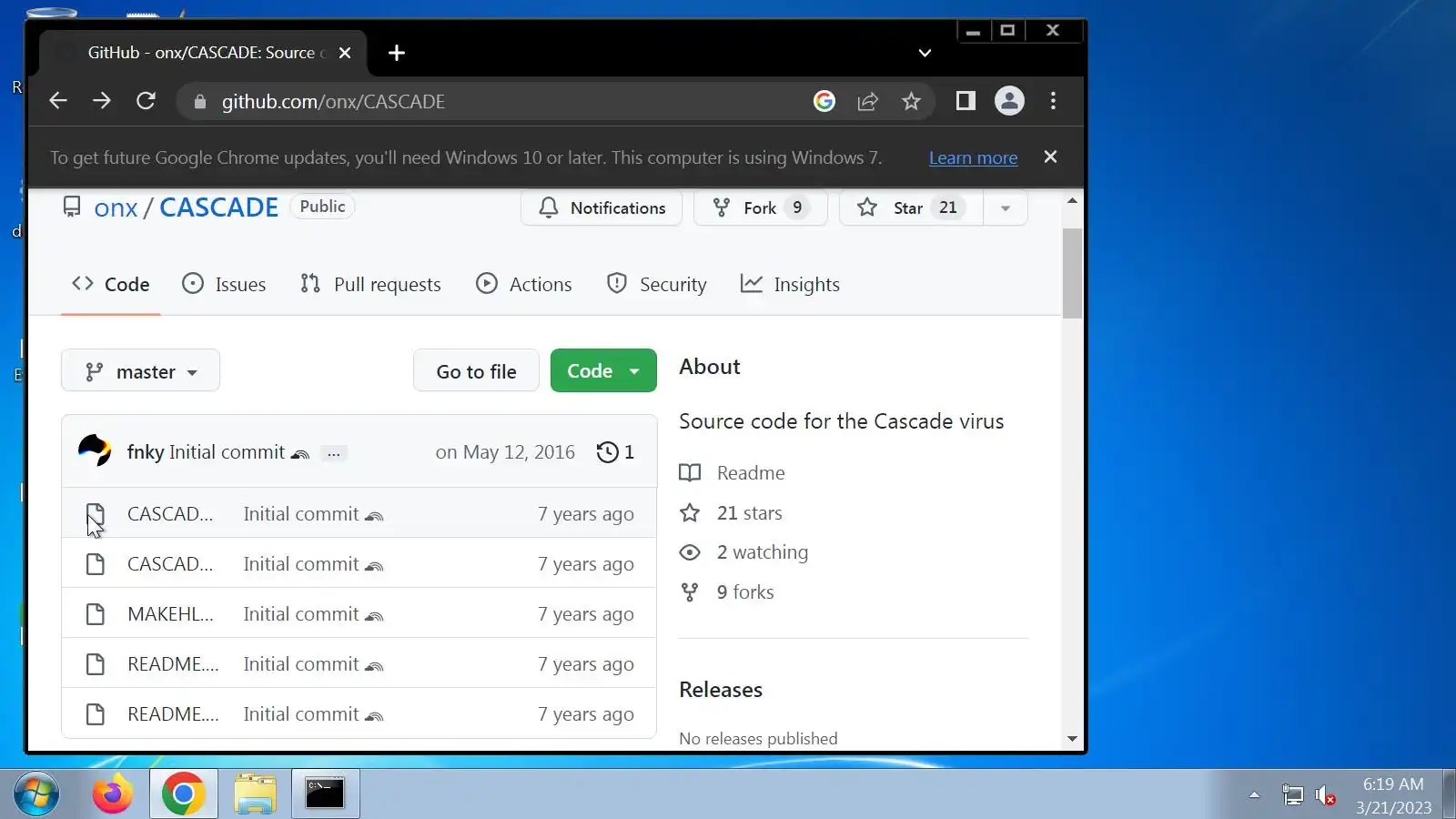Image resolution: width=1456 pixels, height=819 pixels.
Task: Click Initial commit link in MAKEHL... row
Action: 301,614
